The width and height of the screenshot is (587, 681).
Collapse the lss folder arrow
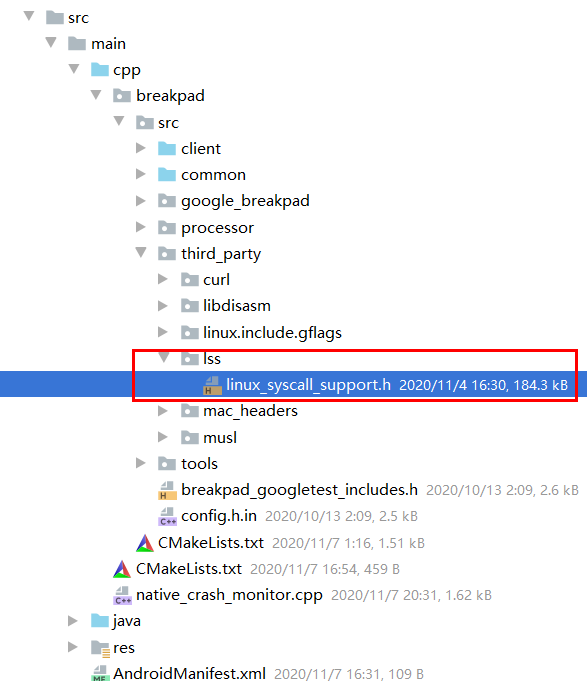(164, 357)
